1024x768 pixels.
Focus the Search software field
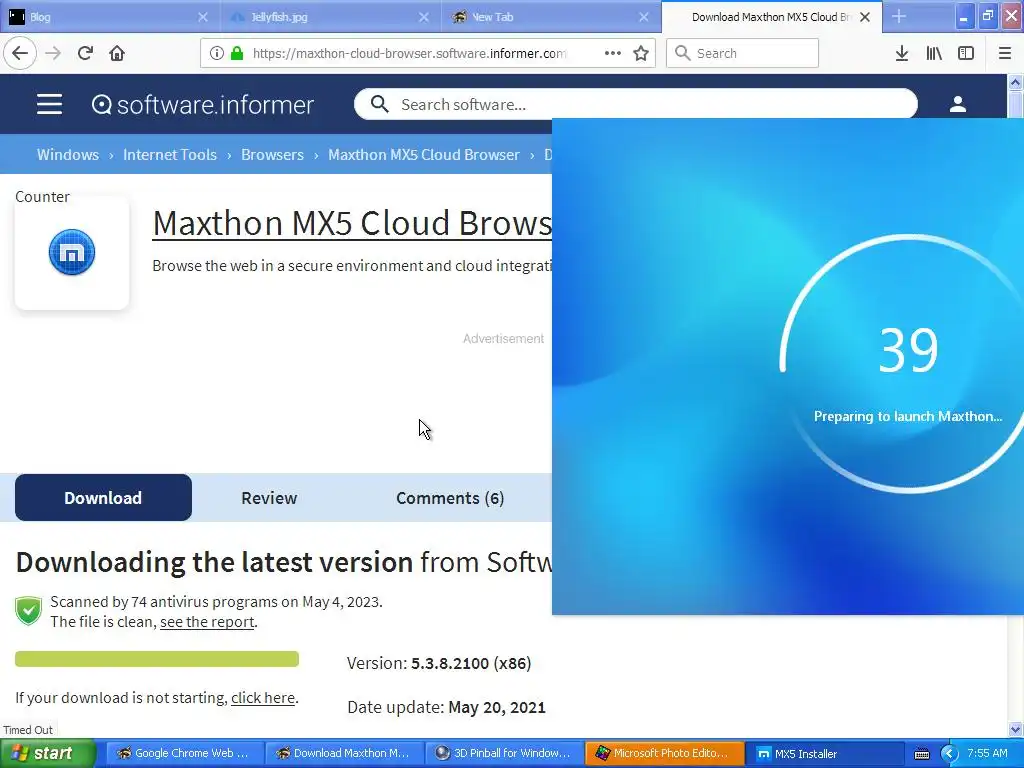click(635, 104)
